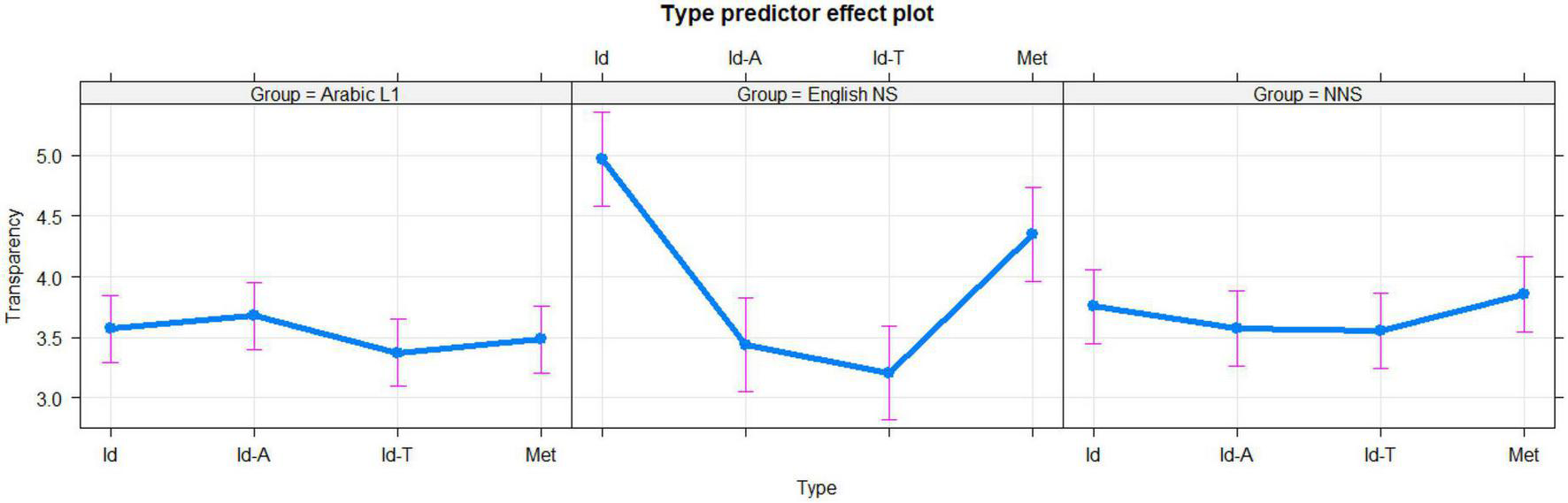Image resolution: width=1568 pixels, height=503 pixels.
Task: Click the Met data point in English NS panel
Action: pos(1032,234)
